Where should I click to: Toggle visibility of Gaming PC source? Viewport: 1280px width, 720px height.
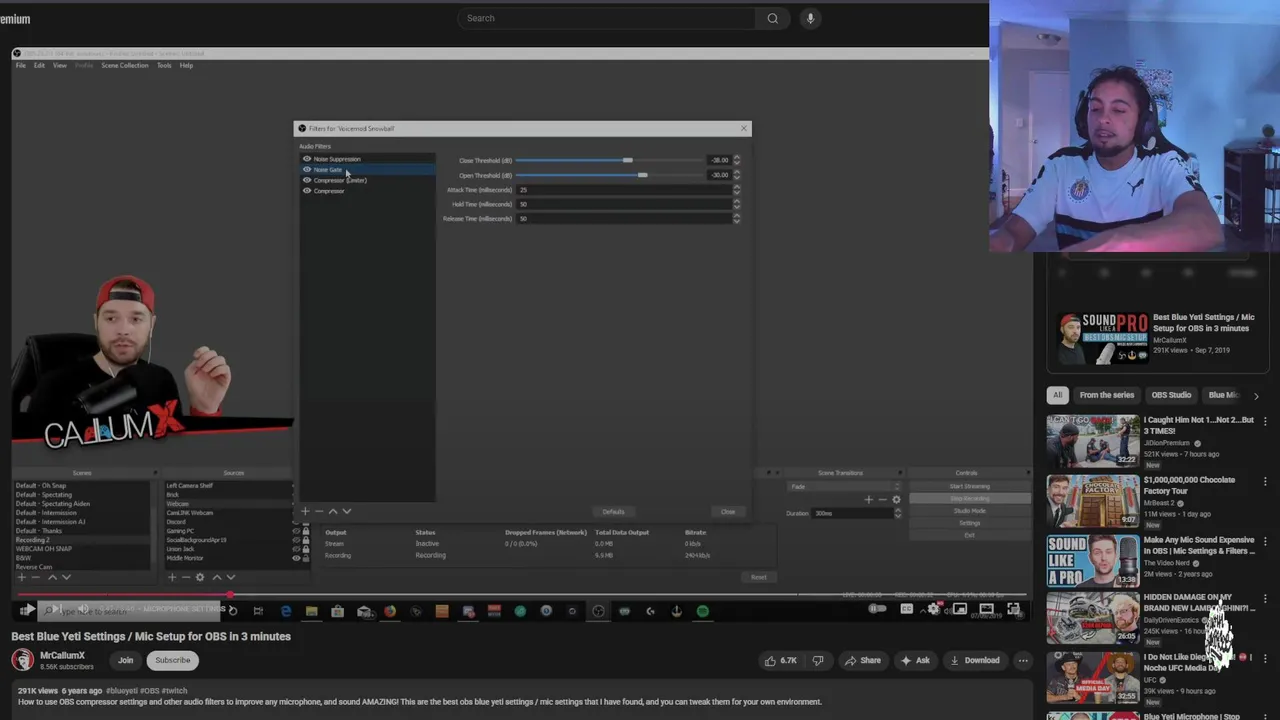tap(296, 531)
